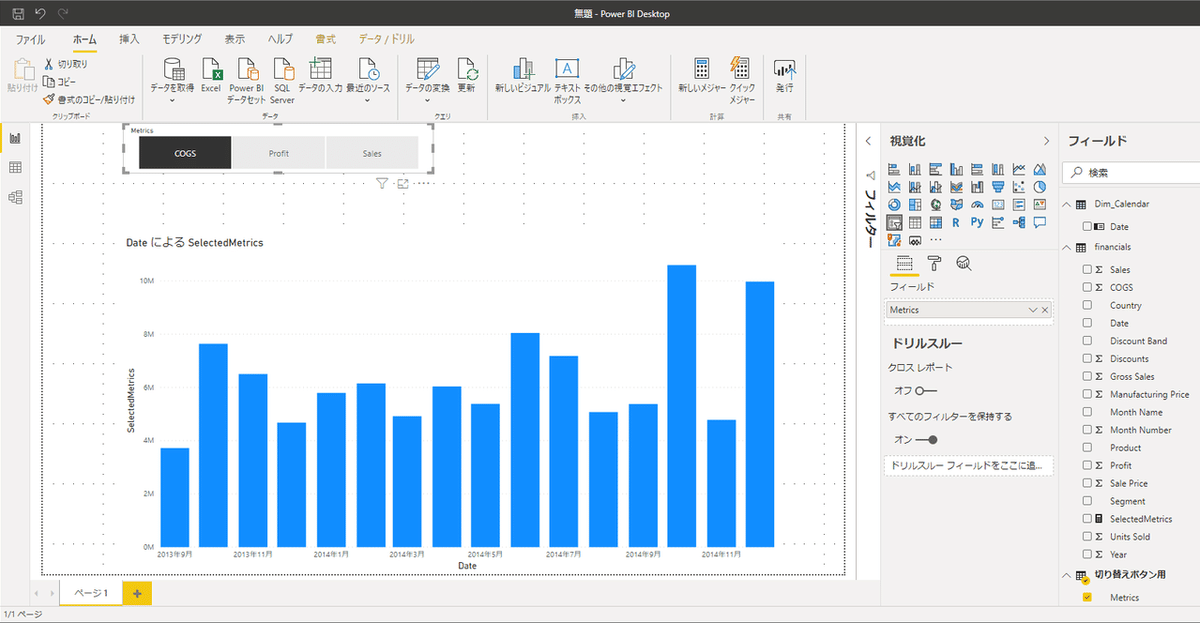Select the Python (Py) visual
This screenshot has height=623, width=1200.
click(x=977, y=222)
